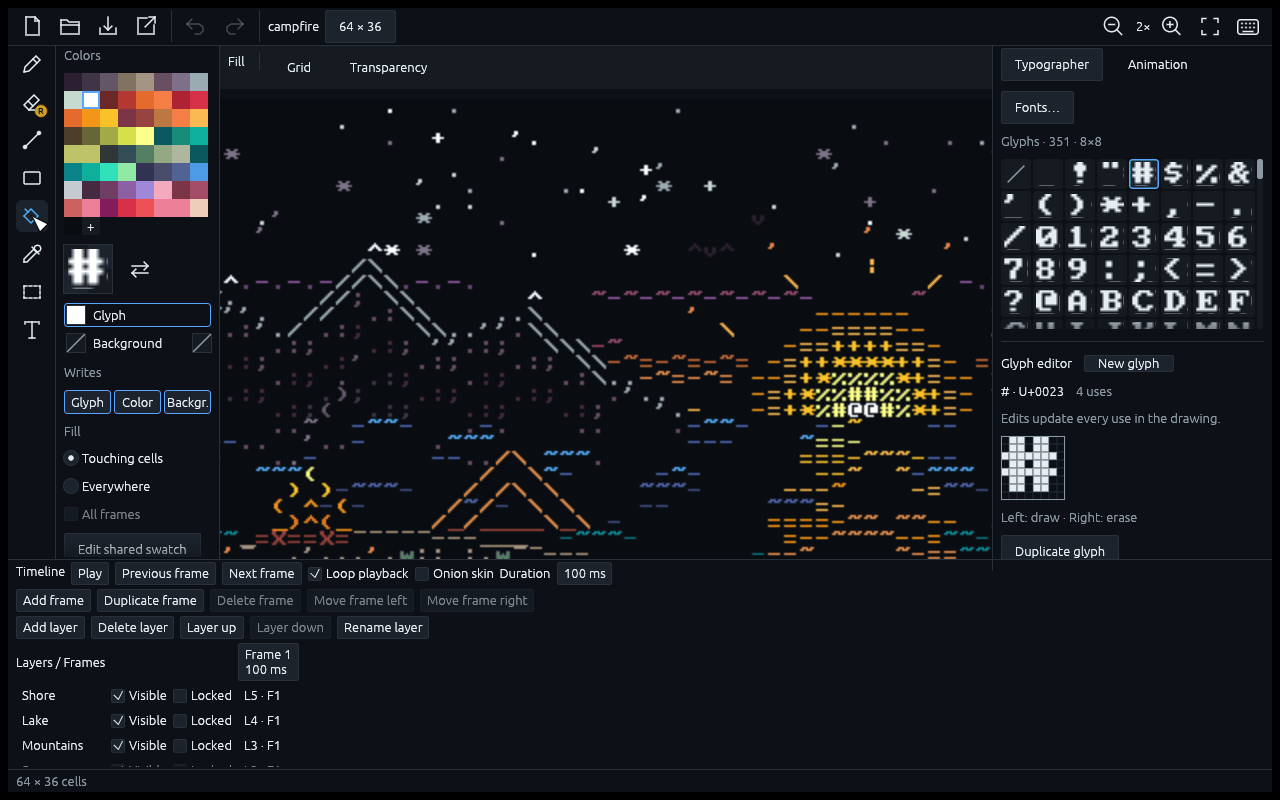The width and height of the screenshot is (1280, 800).
Task: Click the Duplicate glyph button
Action: [1060, 551]
